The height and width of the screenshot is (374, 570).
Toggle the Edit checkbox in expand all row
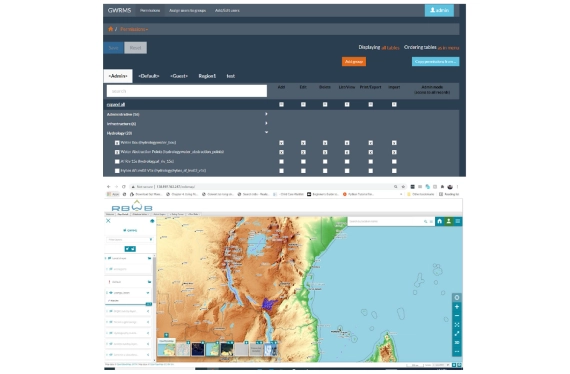pos(303,104)
